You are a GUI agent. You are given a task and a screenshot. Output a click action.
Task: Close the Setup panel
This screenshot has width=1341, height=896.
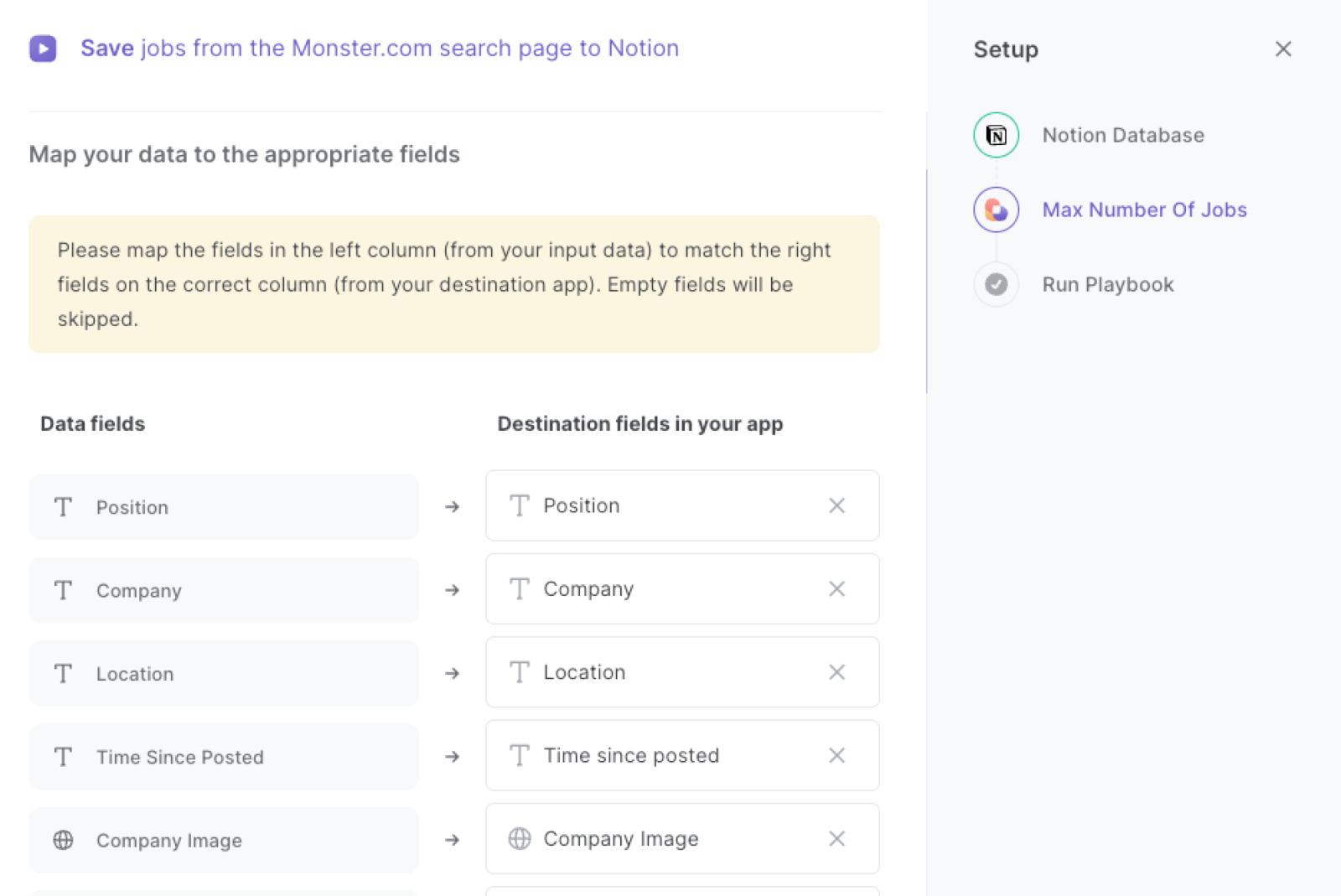point(1283,49)
